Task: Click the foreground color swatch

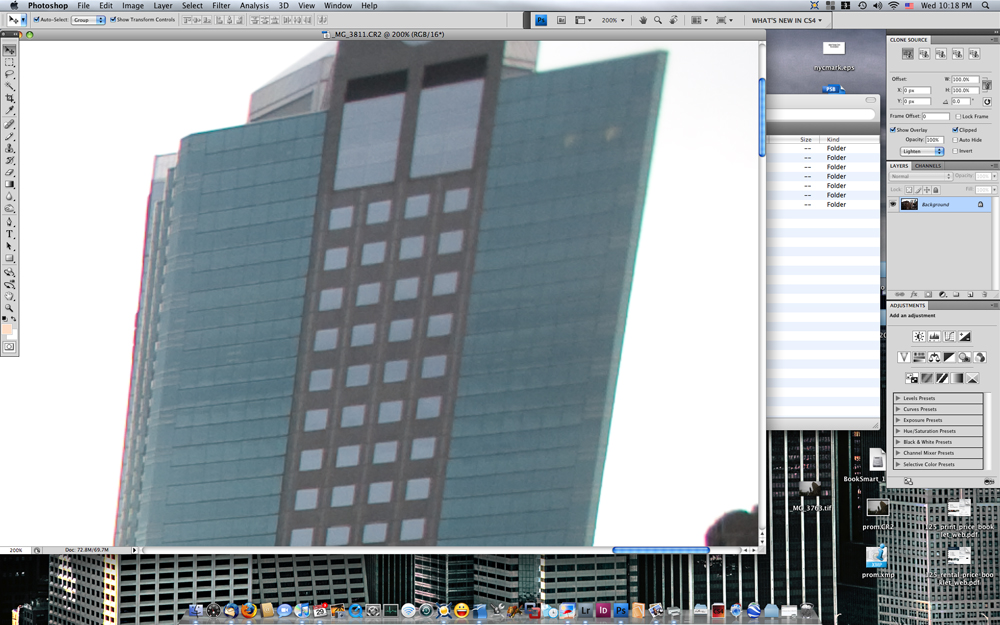Action: click(7, 329)
